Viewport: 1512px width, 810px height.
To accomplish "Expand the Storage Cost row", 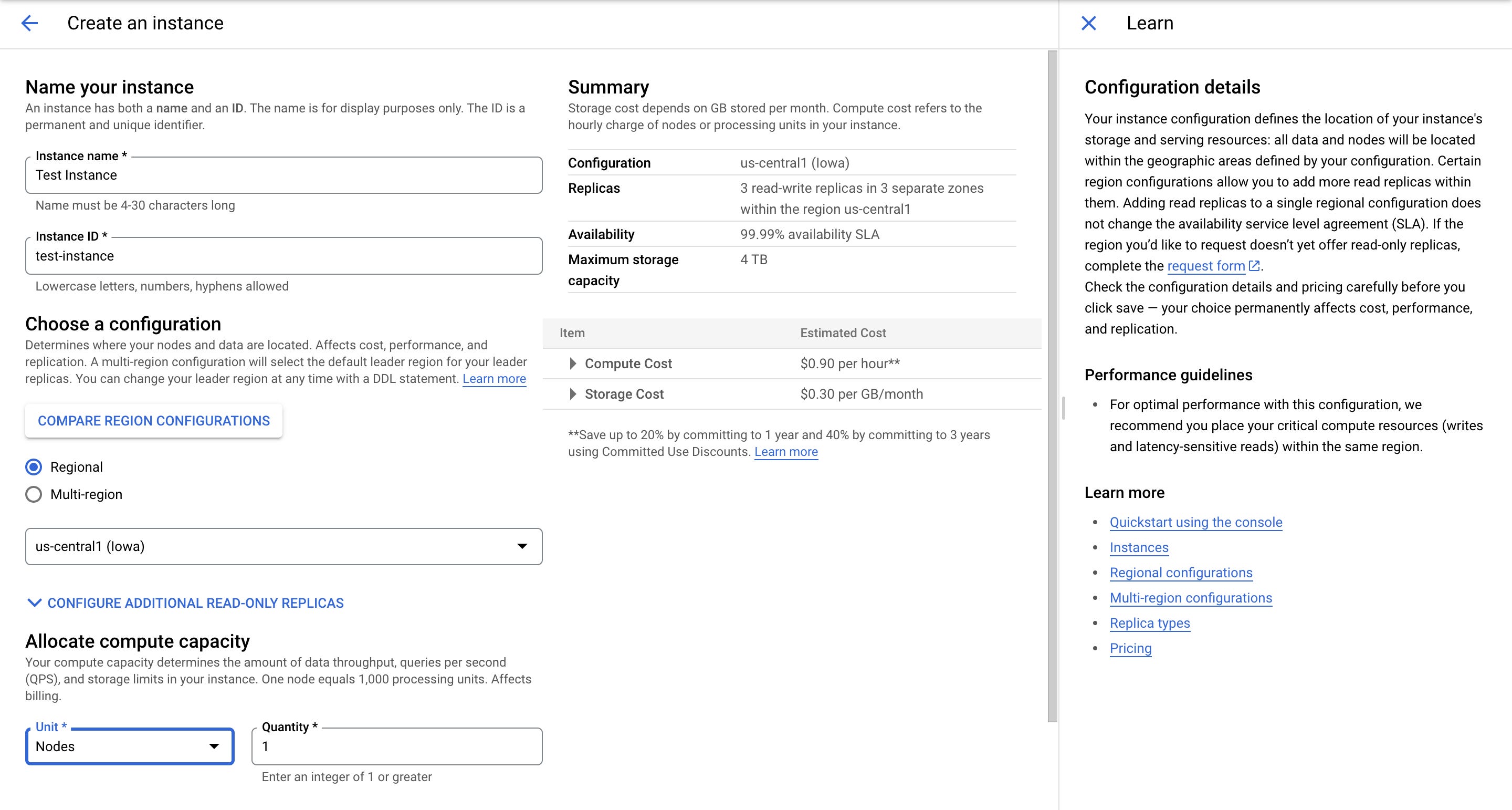I will click(573, 394).
